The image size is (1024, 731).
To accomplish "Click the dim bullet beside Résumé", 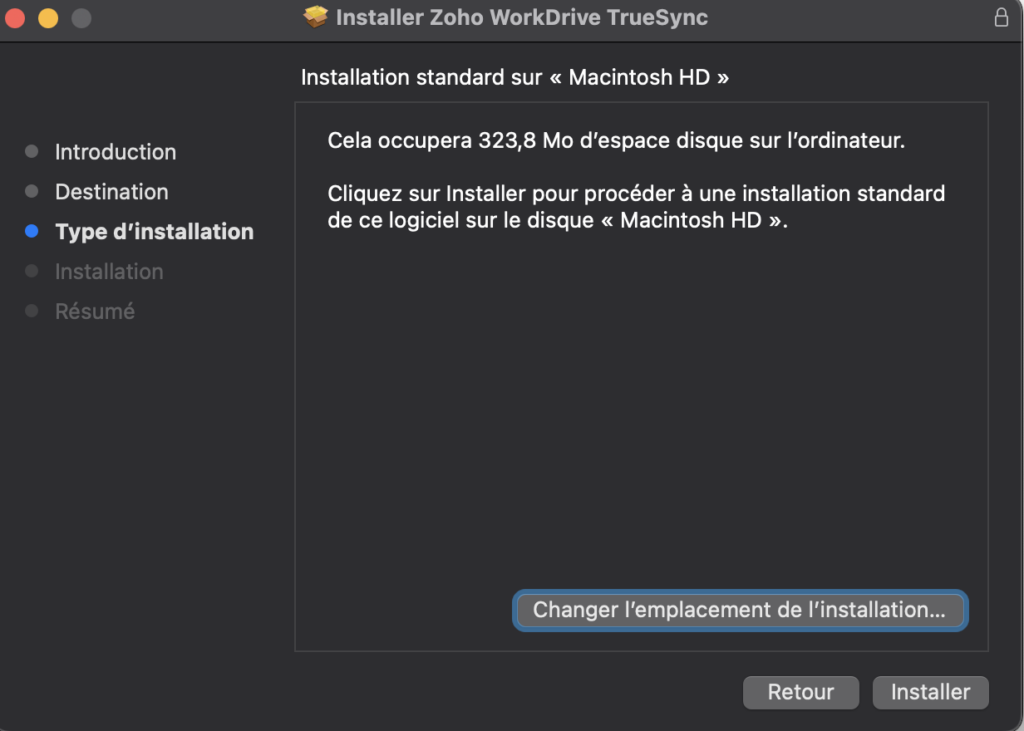I will tap(31, 311).
